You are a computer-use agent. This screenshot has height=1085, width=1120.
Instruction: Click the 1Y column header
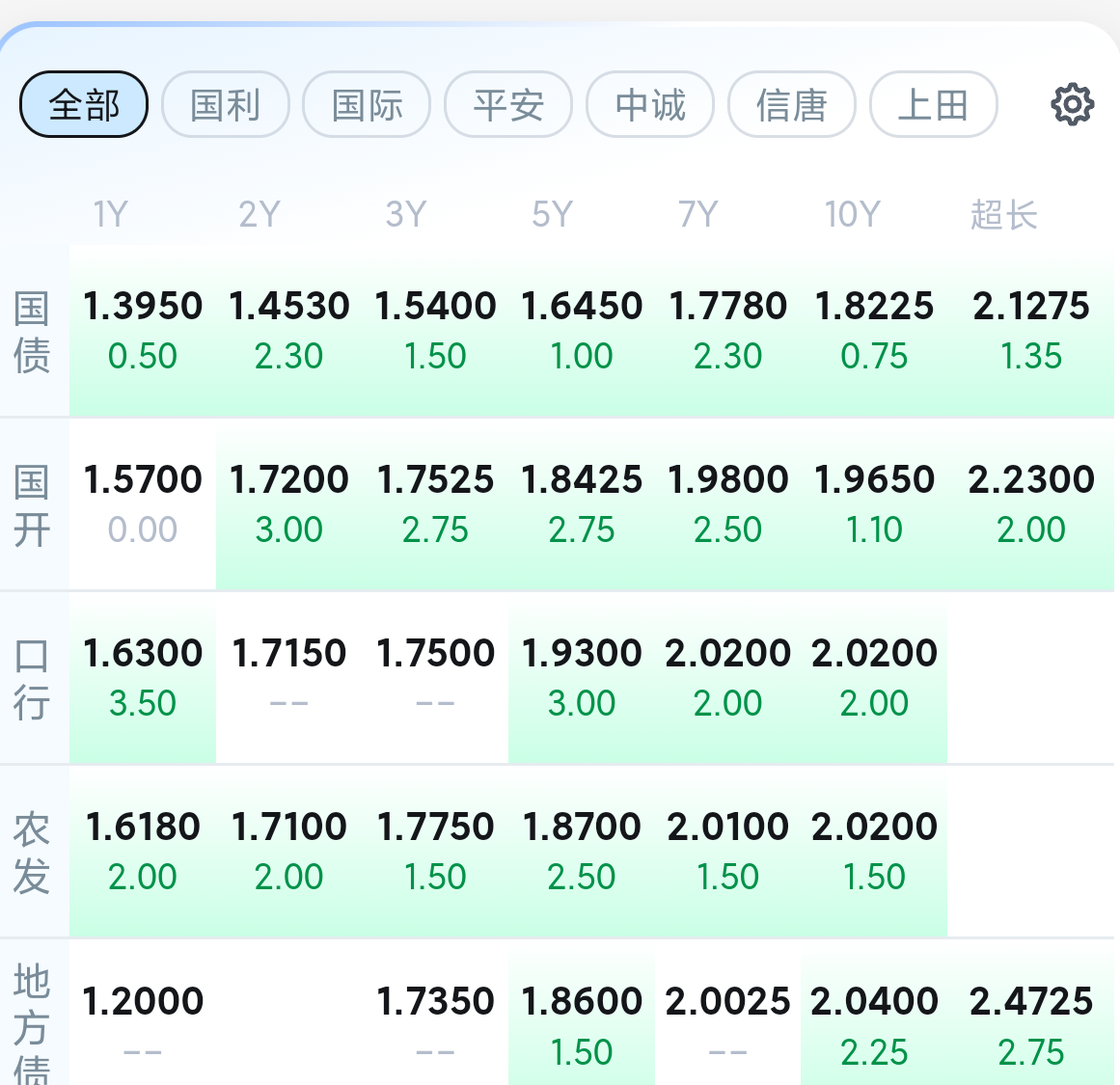pos(111,214)
